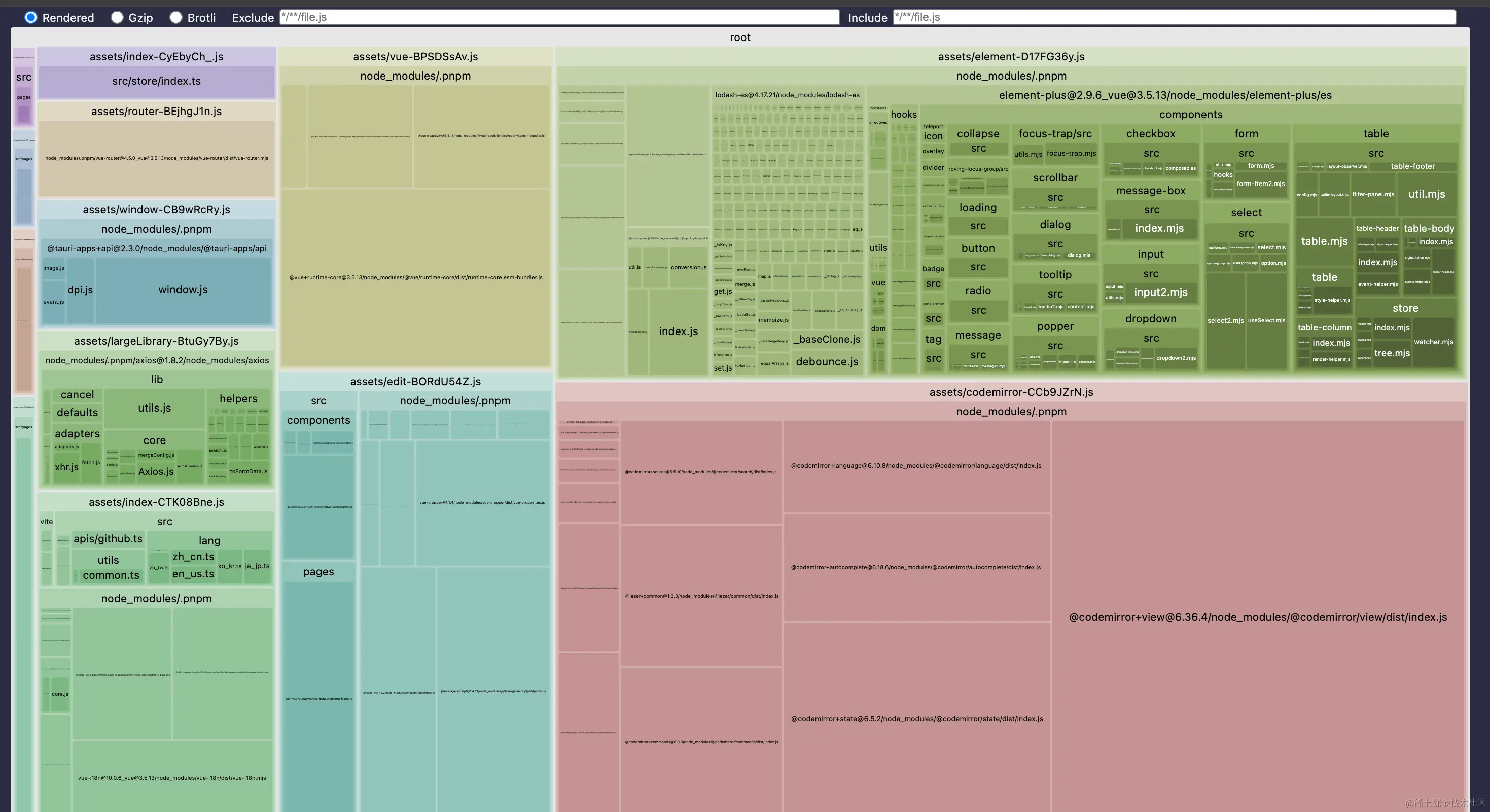Click the Exclude filter input field
The height and width of the screenshot is (812, 1490).
[x=559, y=17]
